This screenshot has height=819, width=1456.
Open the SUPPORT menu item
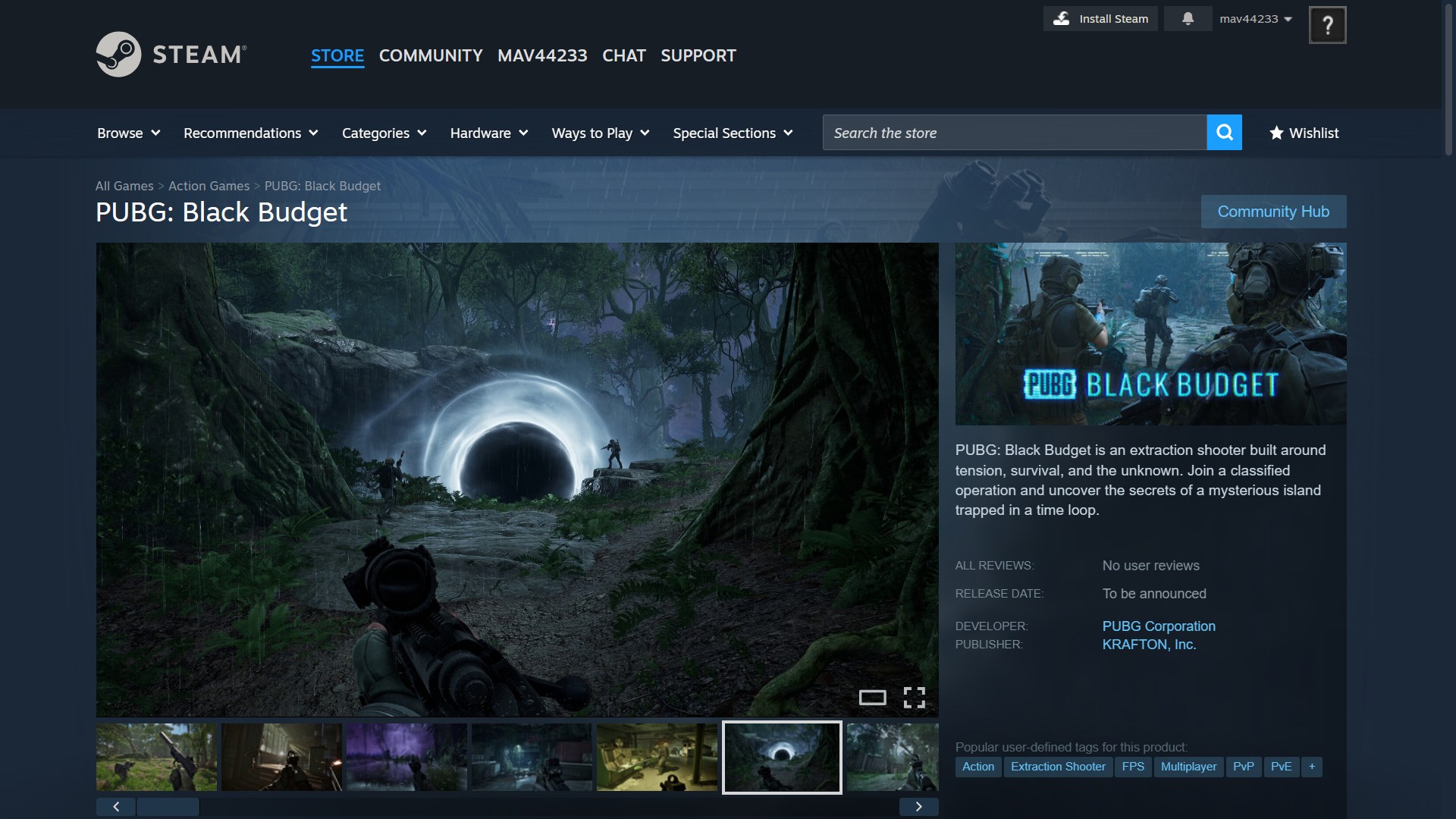698,55
